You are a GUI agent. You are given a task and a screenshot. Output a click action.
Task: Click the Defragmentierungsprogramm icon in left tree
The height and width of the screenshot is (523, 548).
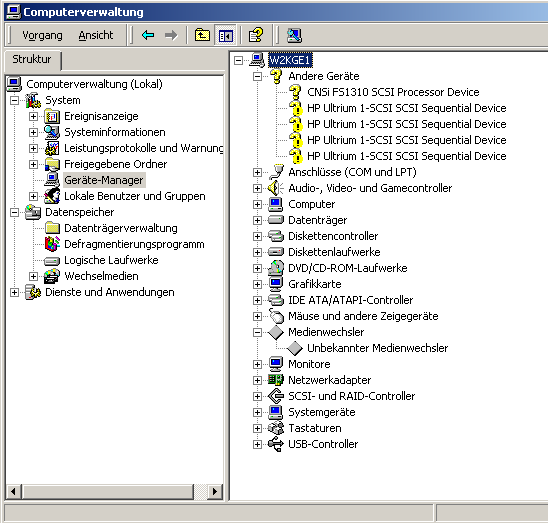coord(52,244)
